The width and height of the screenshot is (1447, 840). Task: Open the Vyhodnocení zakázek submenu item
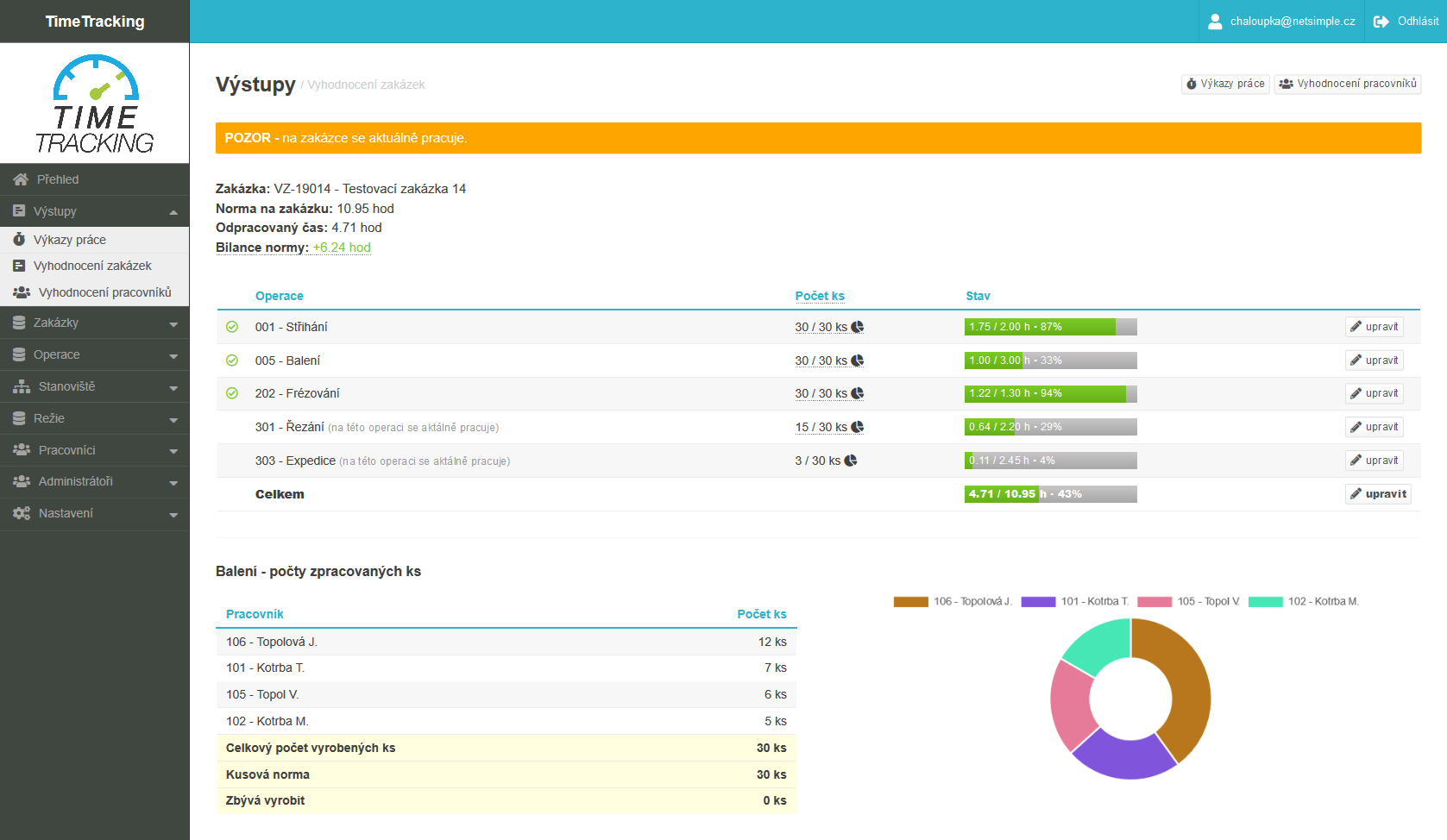point(95,266)
